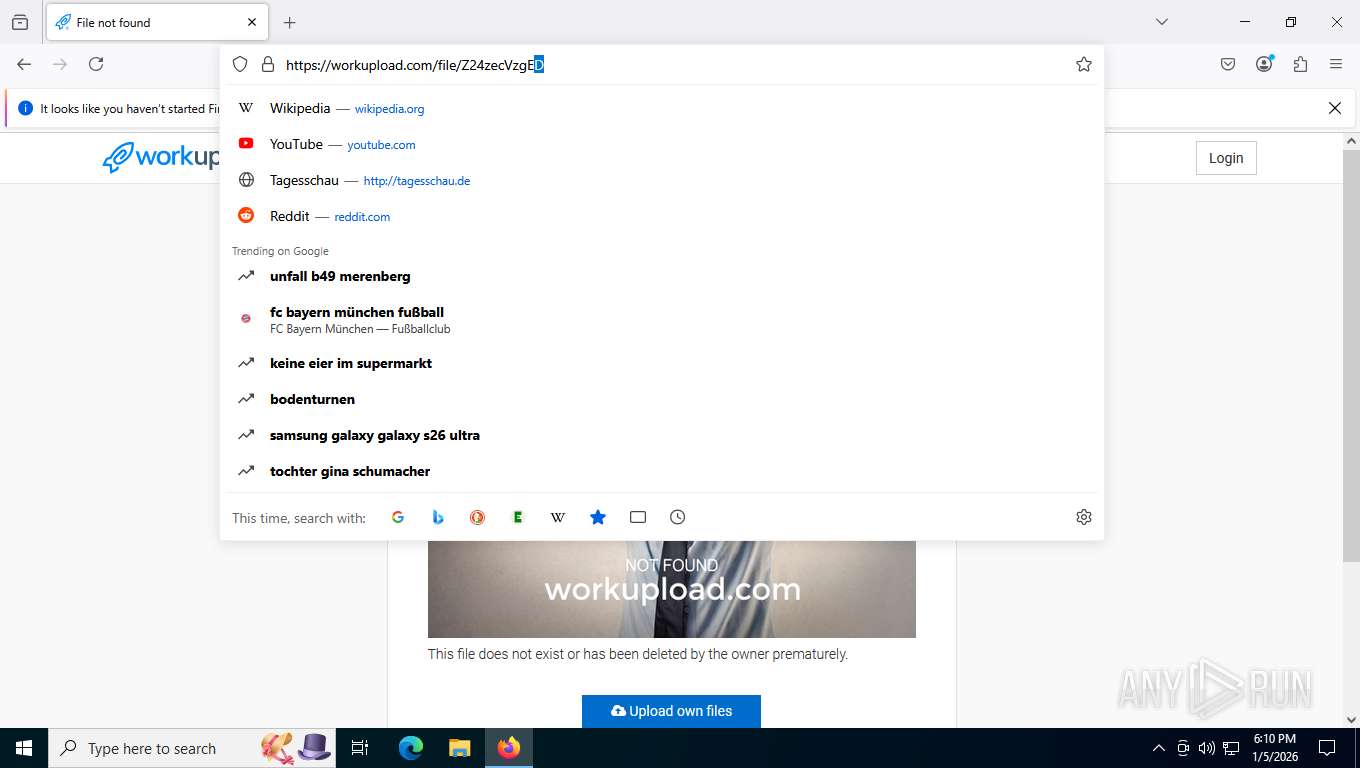Go back to previous page
Screen dimensions: 1360x768
[x=24, y=64]
